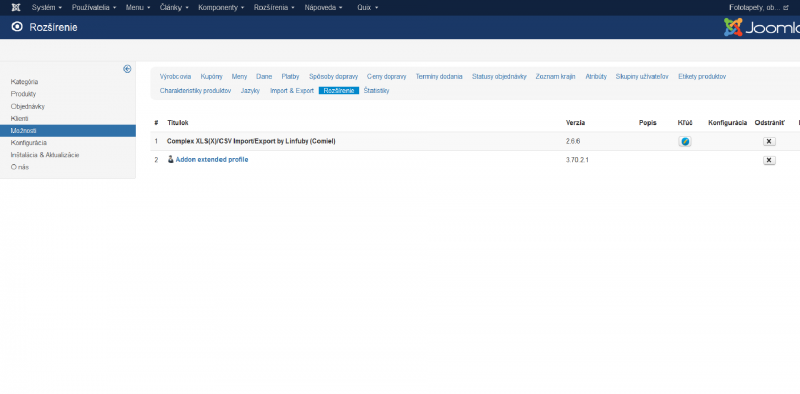800x394 pixels.
Task: Open the Termíny dodania tab
Action: 439,77
